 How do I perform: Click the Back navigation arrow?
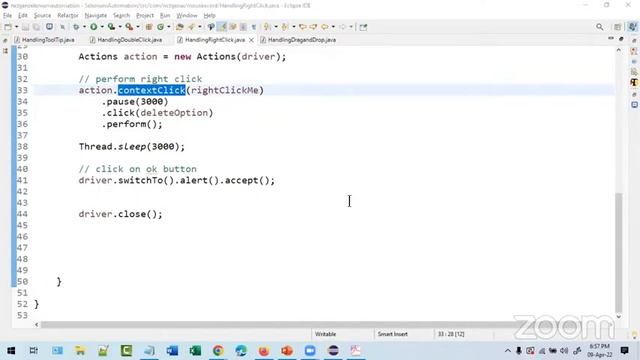(324, 27)
